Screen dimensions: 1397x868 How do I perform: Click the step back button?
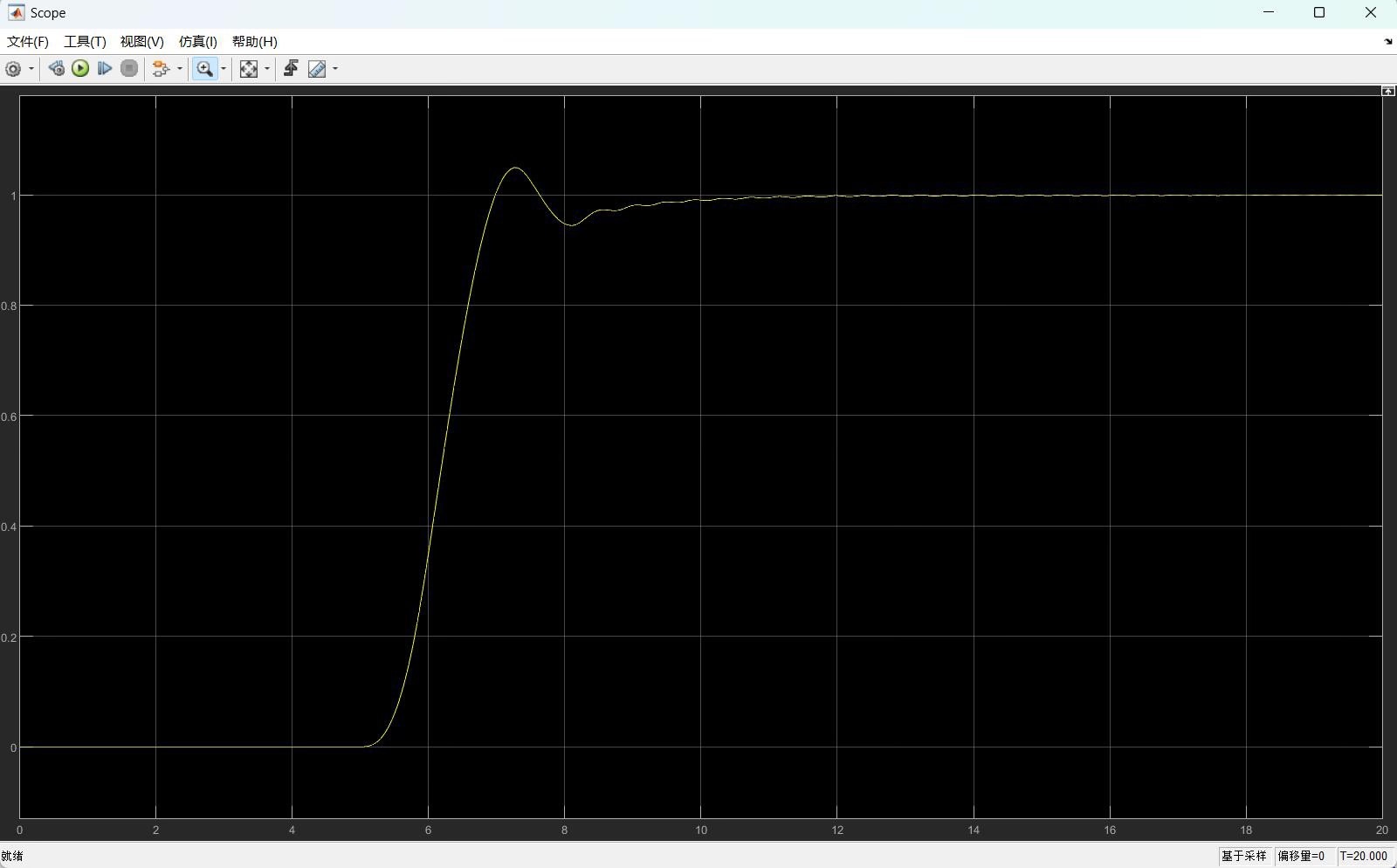click(x=57, y=69)
